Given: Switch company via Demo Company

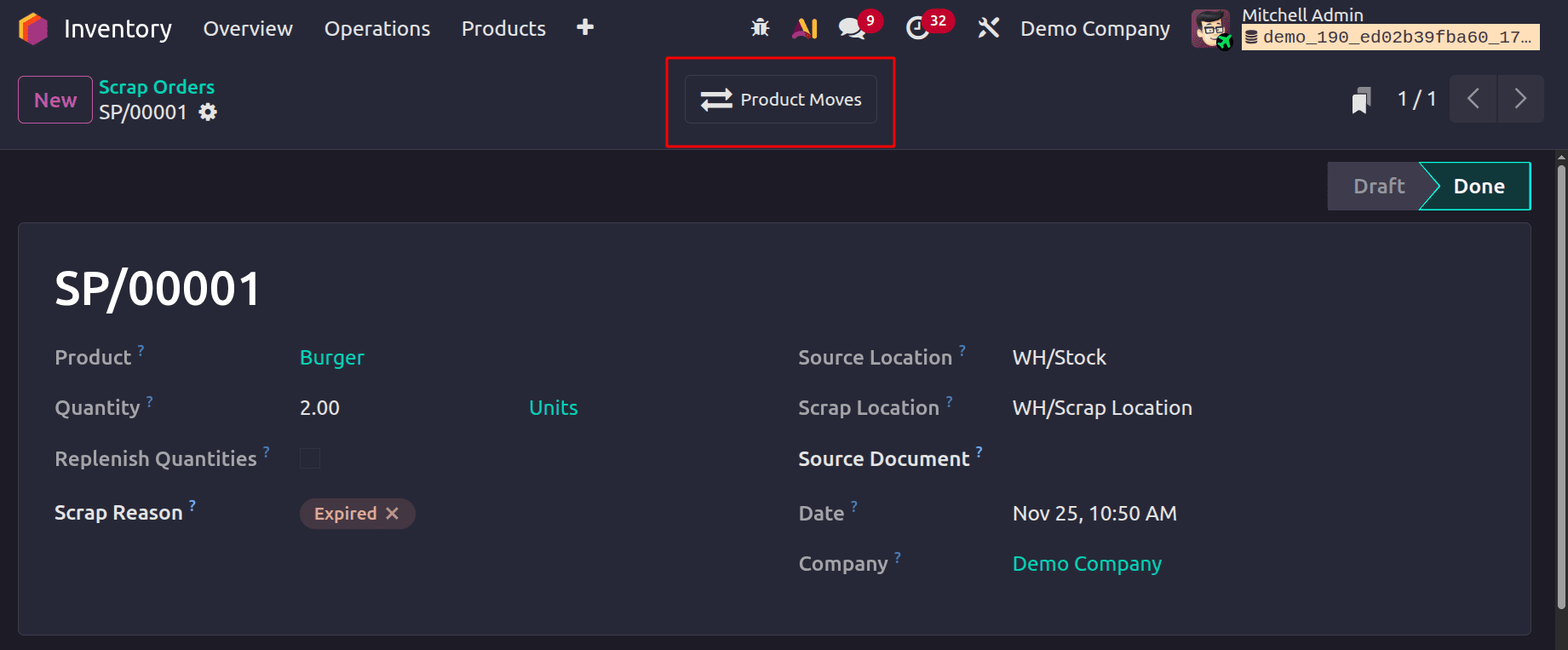Looking at the screenshot, I should click(x=1095, y=28).
